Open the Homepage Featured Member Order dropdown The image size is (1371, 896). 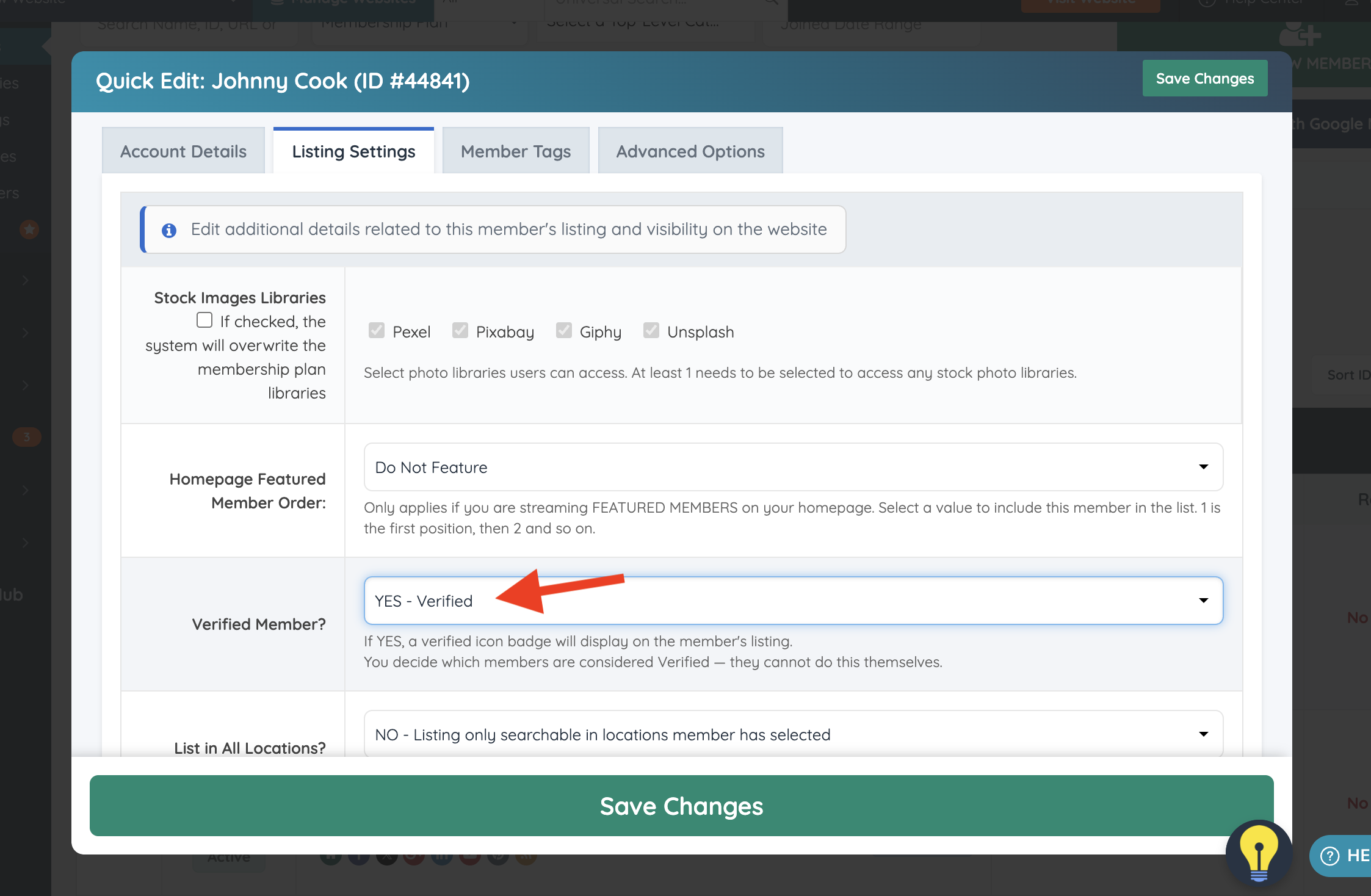tap(793, 467)
